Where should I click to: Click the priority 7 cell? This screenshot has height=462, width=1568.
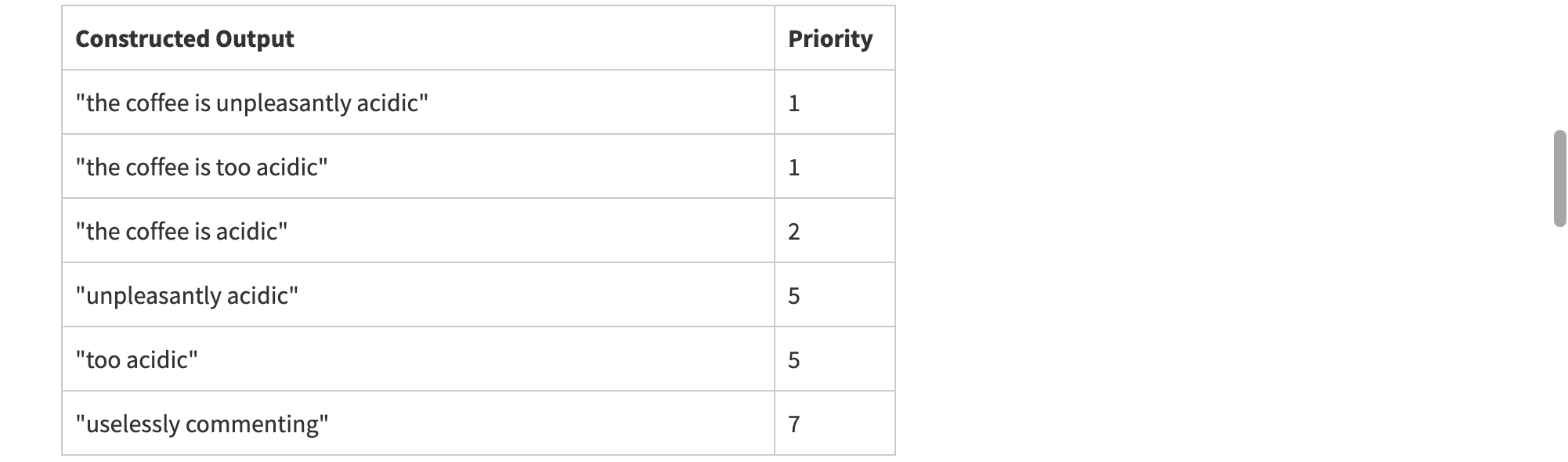794,424
